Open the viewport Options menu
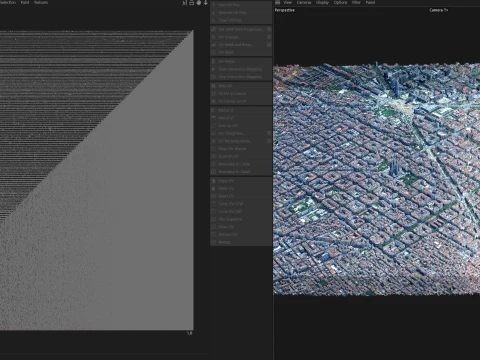Screen dimensions: 480x360 341,2
